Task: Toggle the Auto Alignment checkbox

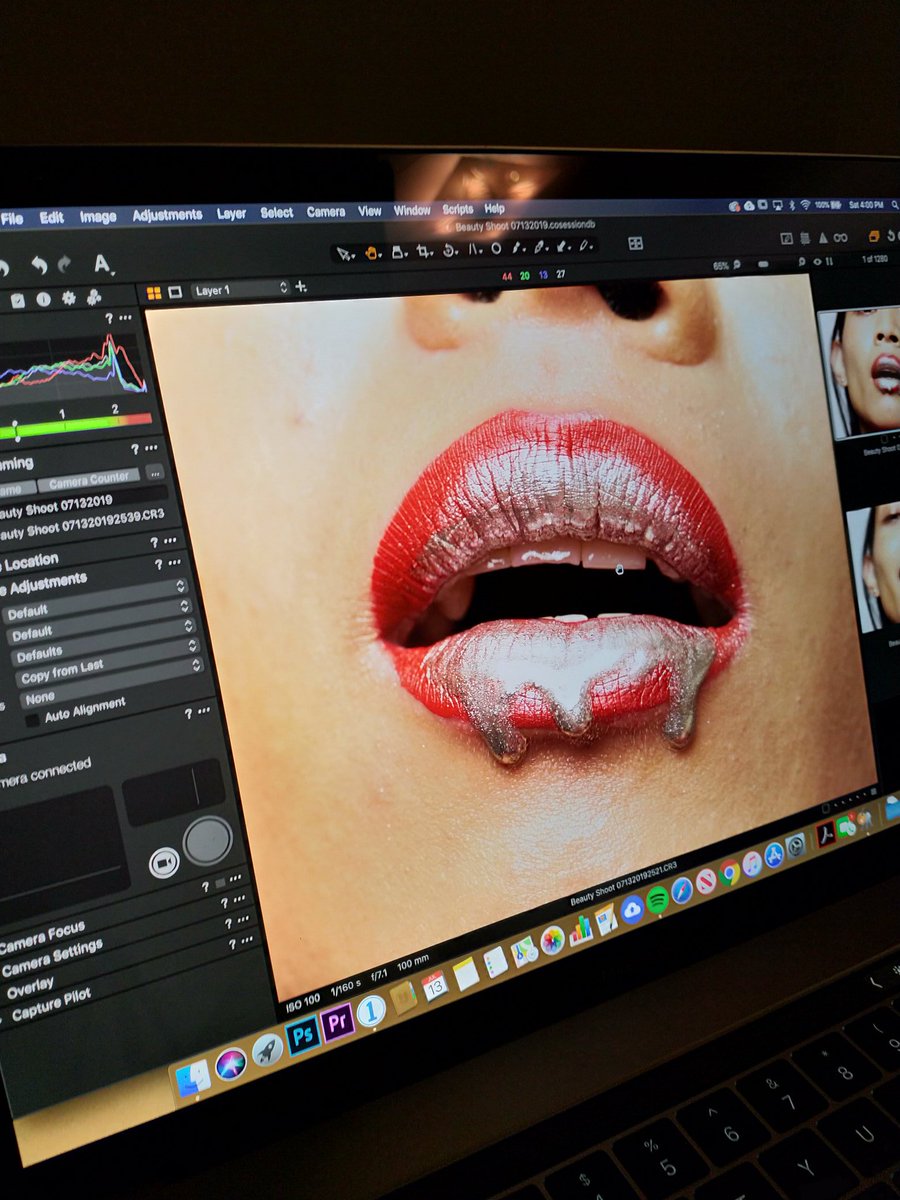Action: pos(32,720)
